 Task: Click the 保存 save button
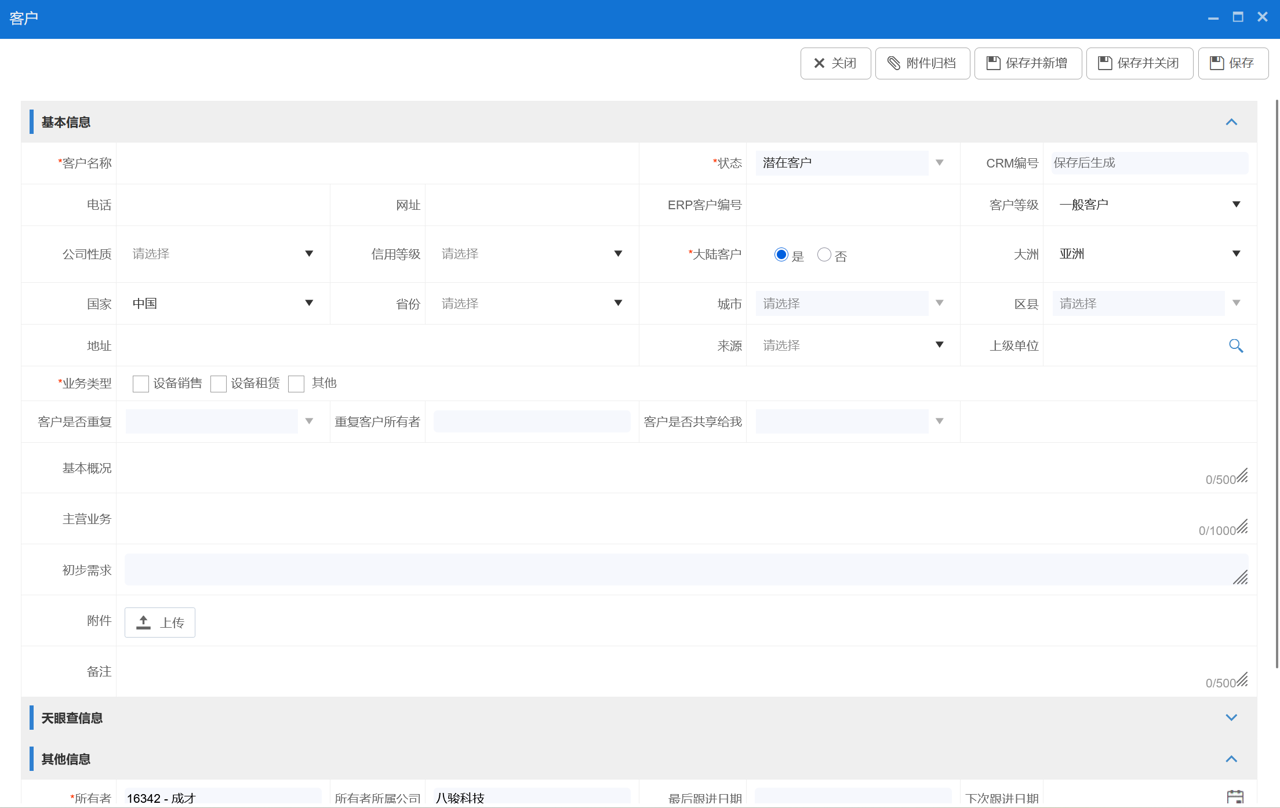[x=1232, y=63]
